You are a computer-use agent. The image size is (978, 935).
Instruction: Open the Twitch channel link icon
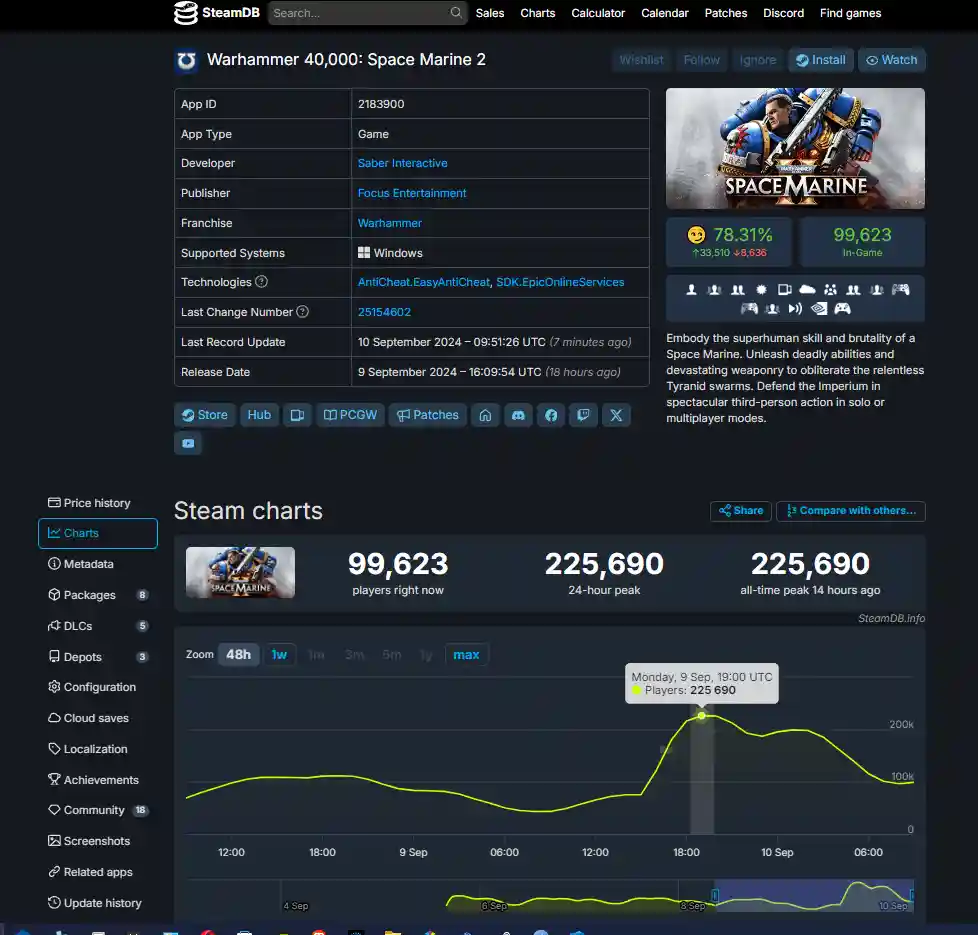[583, 415]
